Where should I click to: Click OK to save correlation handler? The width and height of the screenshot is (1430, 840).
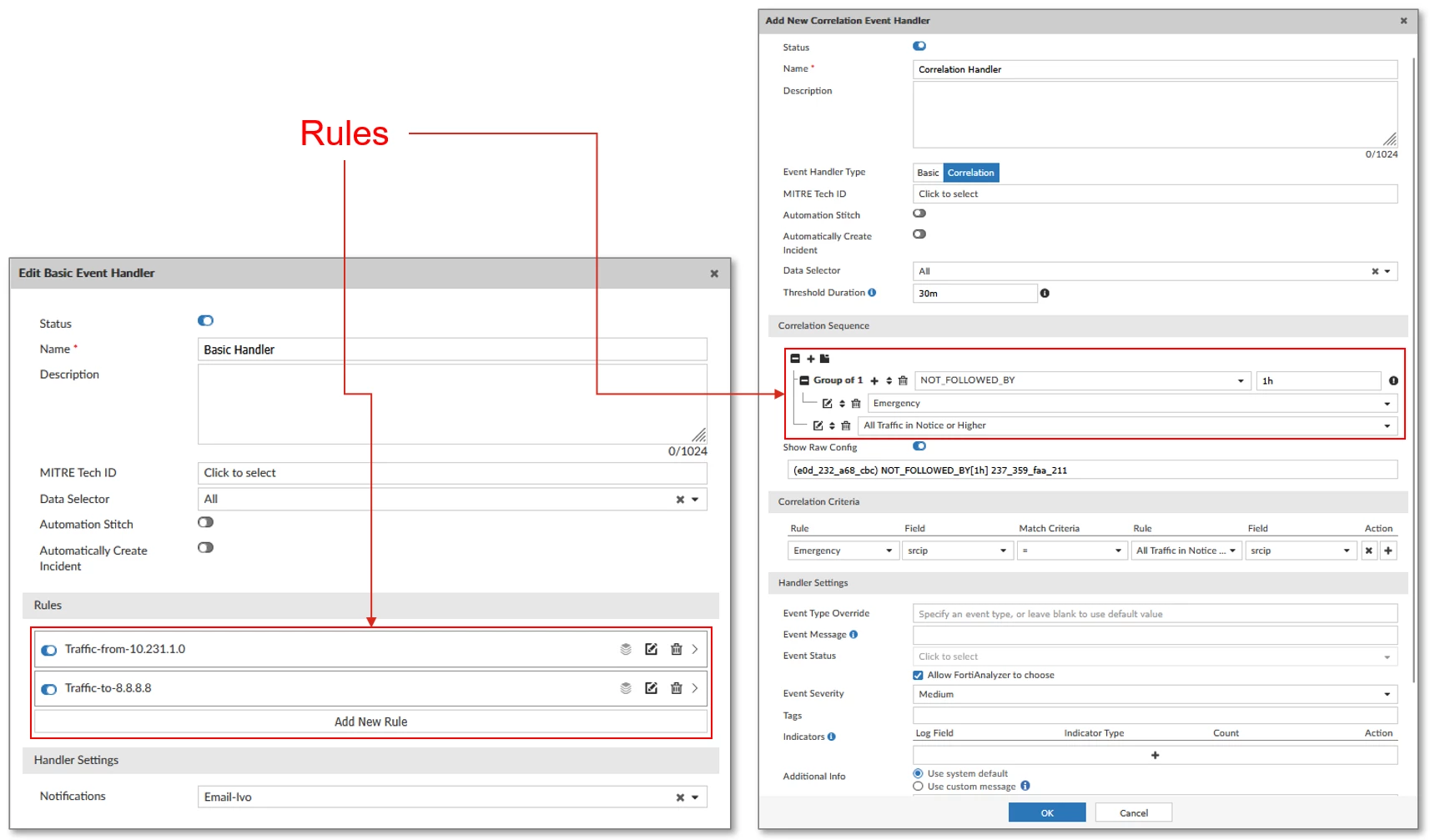point(1047,812)
